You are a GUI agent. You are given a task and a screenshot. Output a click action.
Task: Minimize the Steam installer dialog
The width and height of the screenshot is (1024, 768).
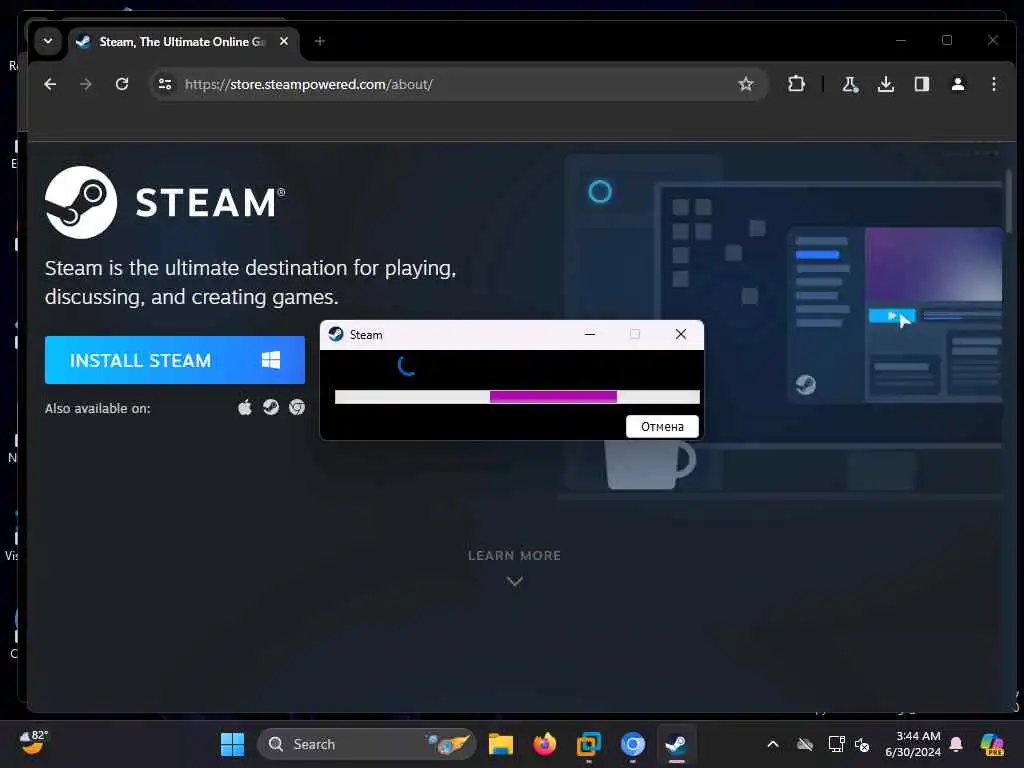(x=590, y=334)
